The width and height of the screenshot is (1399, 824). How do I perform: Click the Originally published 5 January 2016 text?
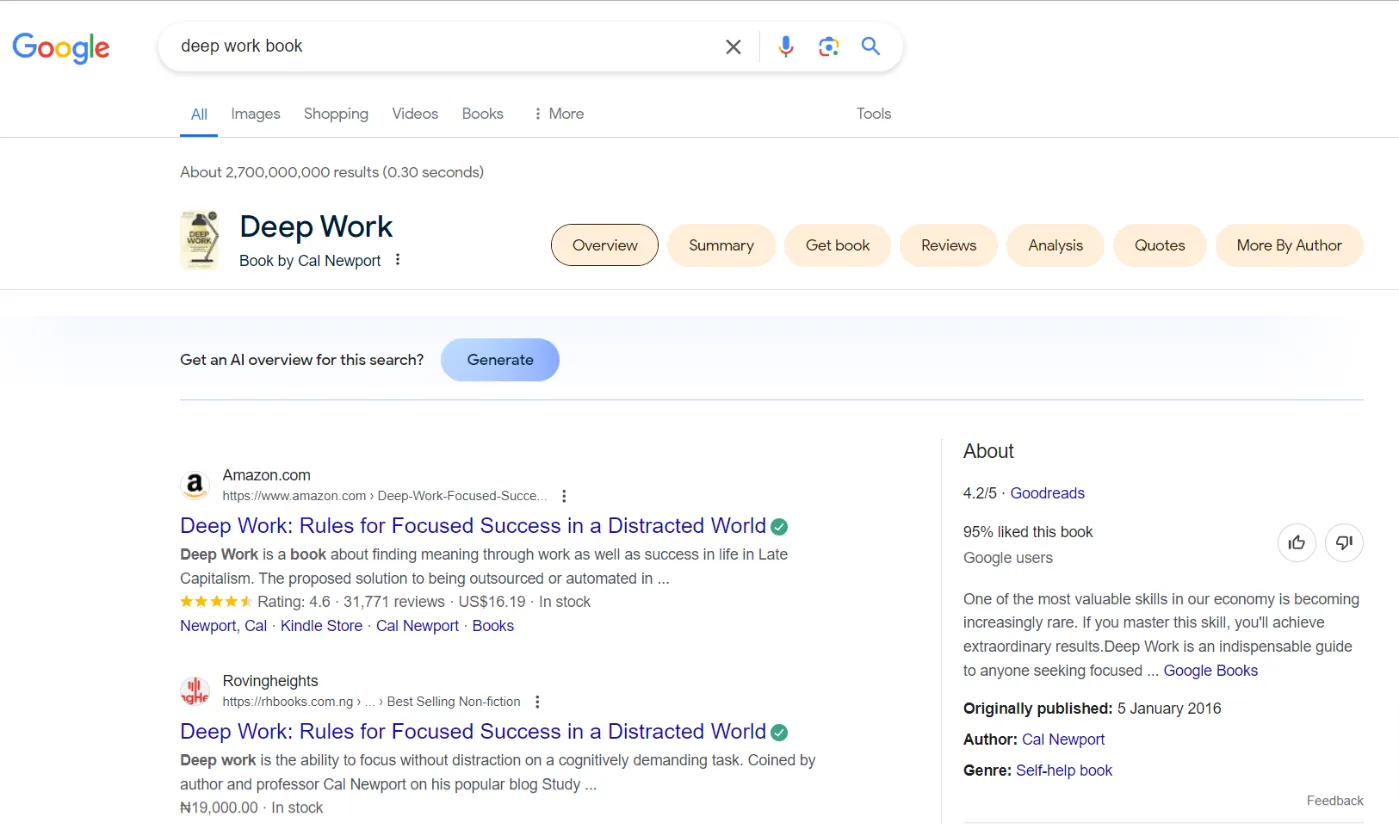tap(1092, 709)
